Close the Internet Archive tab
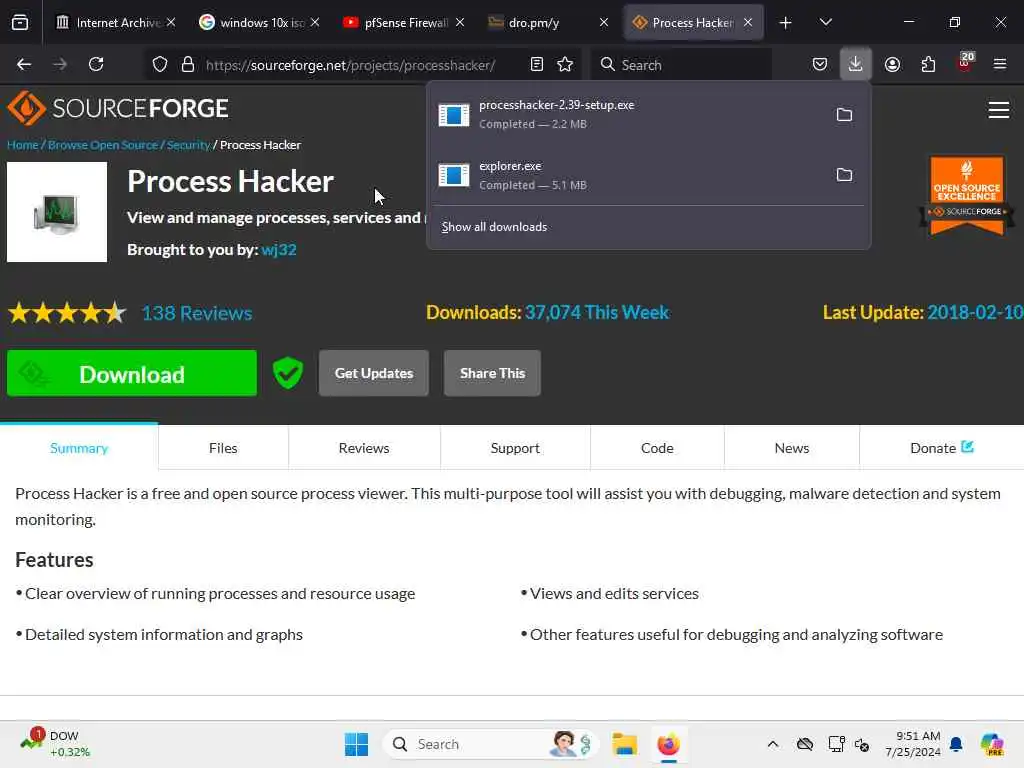 [171, 23]
